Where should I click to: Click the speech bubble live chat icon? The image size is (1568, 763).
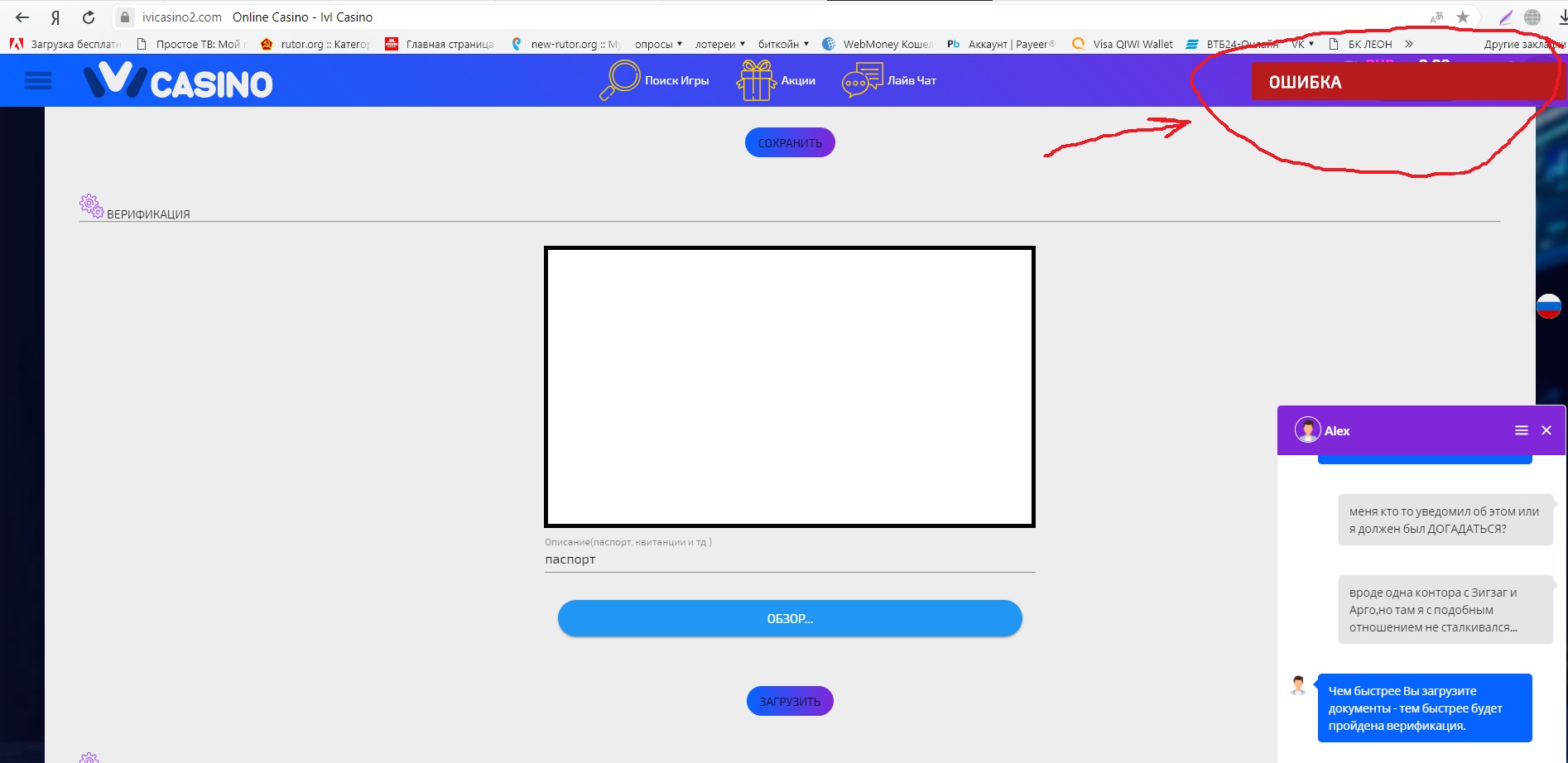click(862, 80)
